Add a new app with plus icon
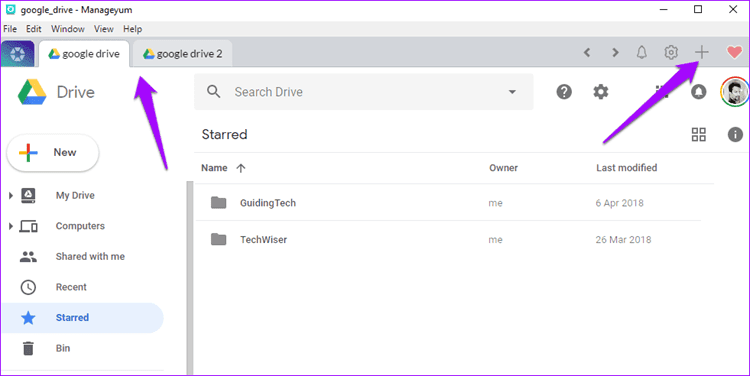Screen dimensions: 750x376 pos(702,52)
